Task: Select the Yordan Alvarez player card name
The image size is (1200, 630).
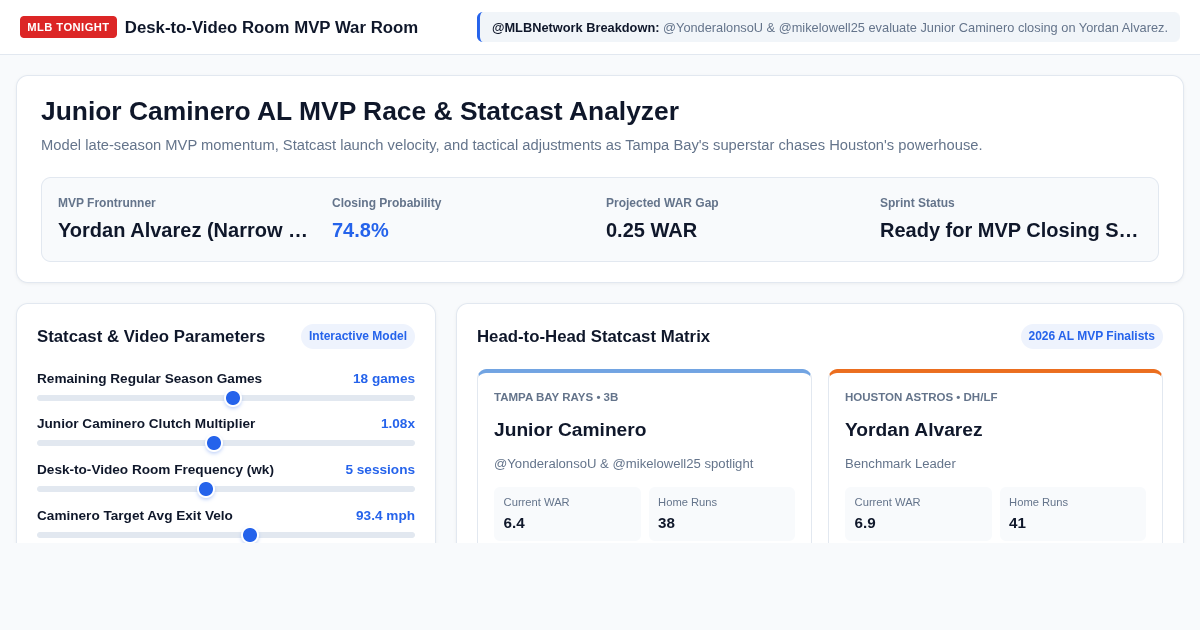Action: coord(913,430)
